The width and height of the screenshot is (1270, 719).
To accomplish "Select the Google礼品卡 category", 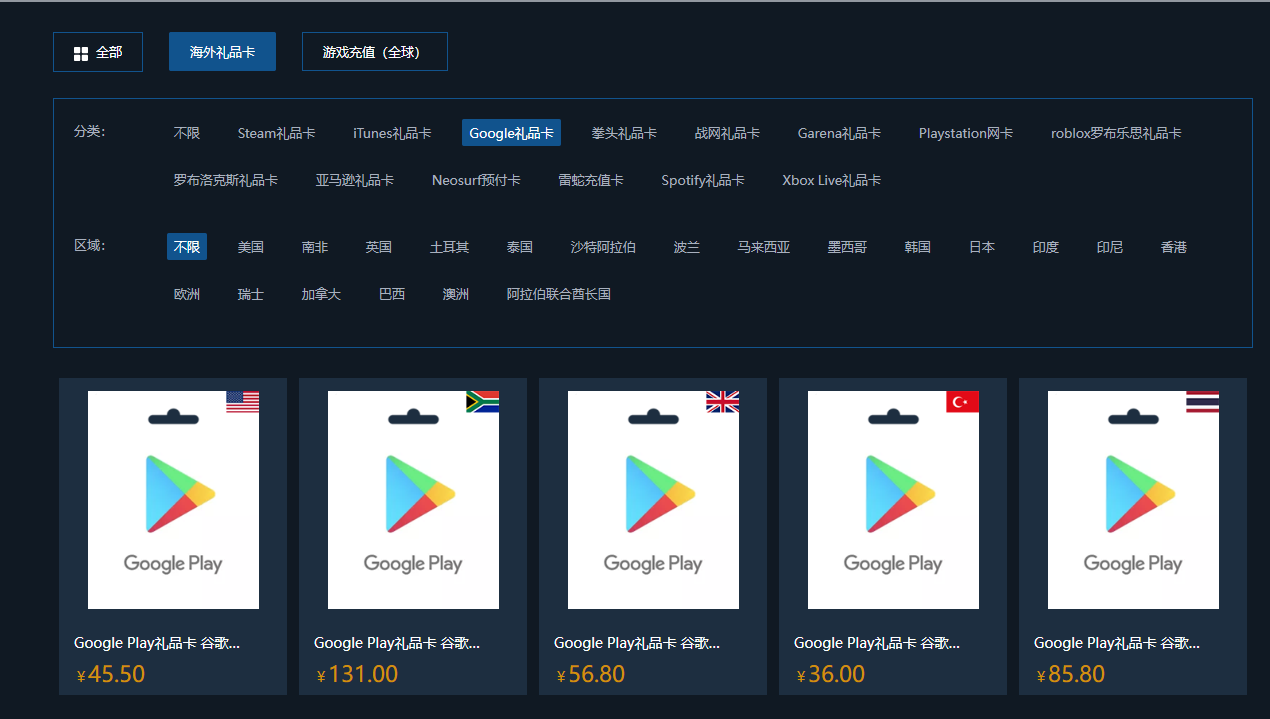I will pyautogui.click(x=511, y=133).
